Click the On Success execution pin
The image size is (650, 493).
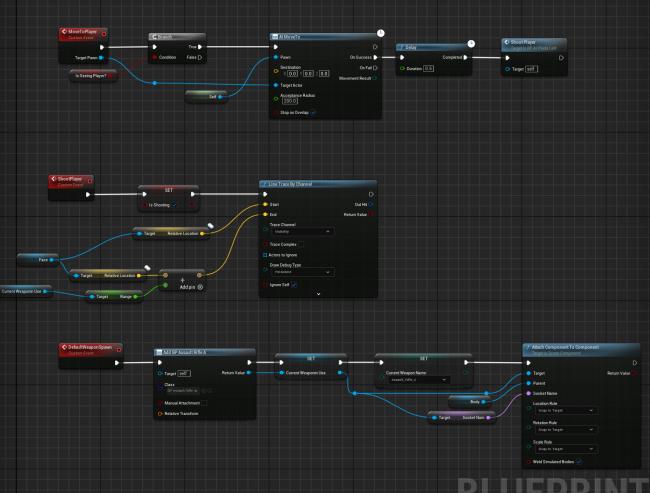[x=375, y=57]
